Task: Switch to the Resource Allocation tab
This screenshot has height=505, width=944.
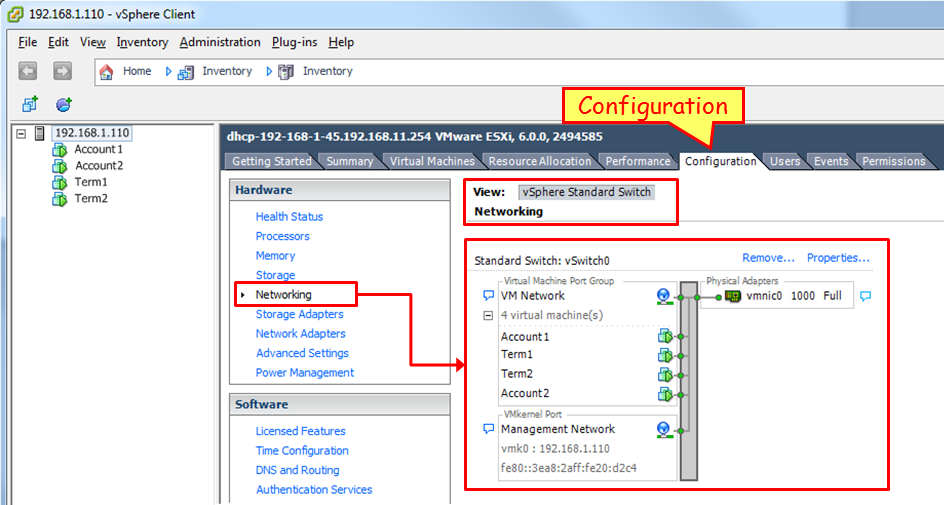Action: tap(540, 161)
